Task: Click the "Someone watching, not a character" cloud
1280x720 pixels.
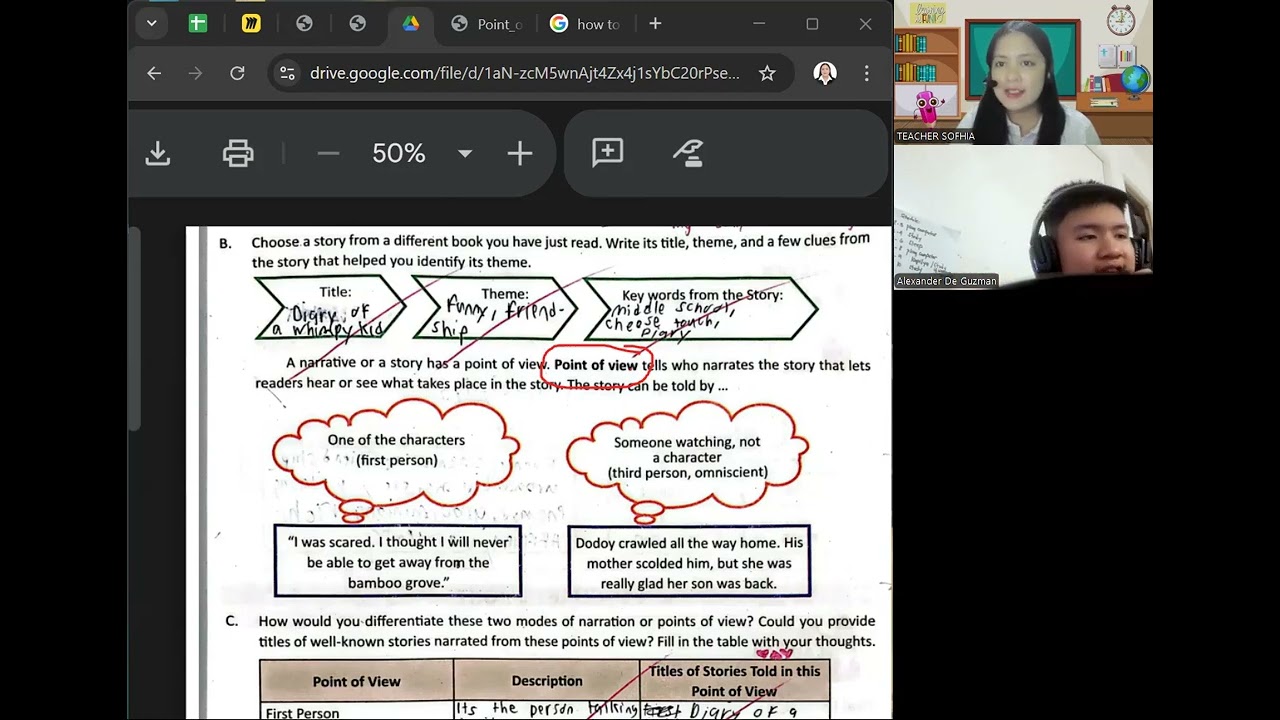Action: pyautogui.click(x=688, y=457)
